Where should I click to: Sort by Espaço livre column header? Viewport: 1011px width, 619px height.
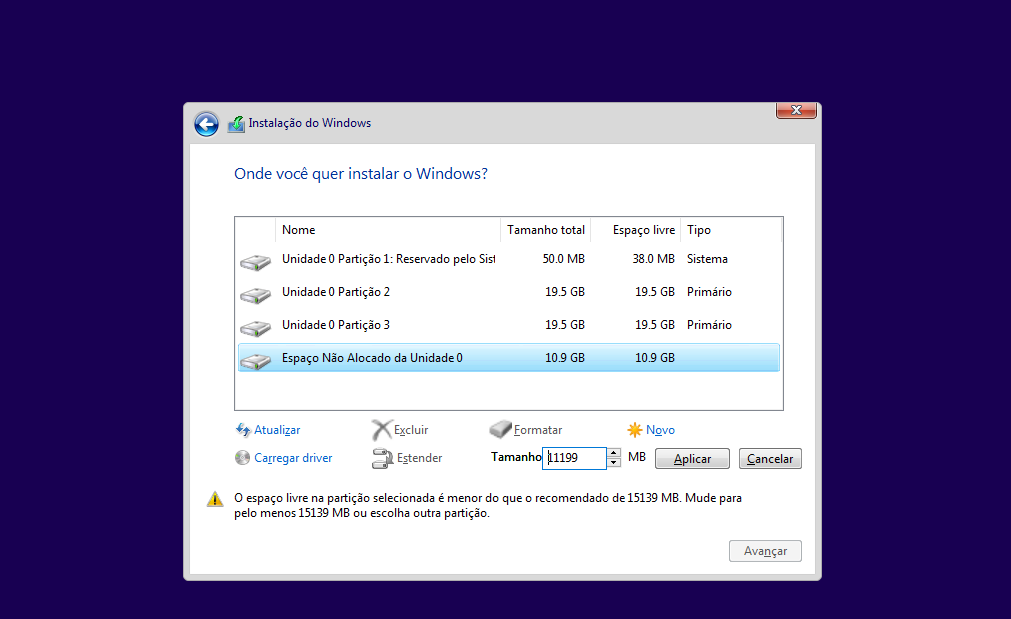636,230
